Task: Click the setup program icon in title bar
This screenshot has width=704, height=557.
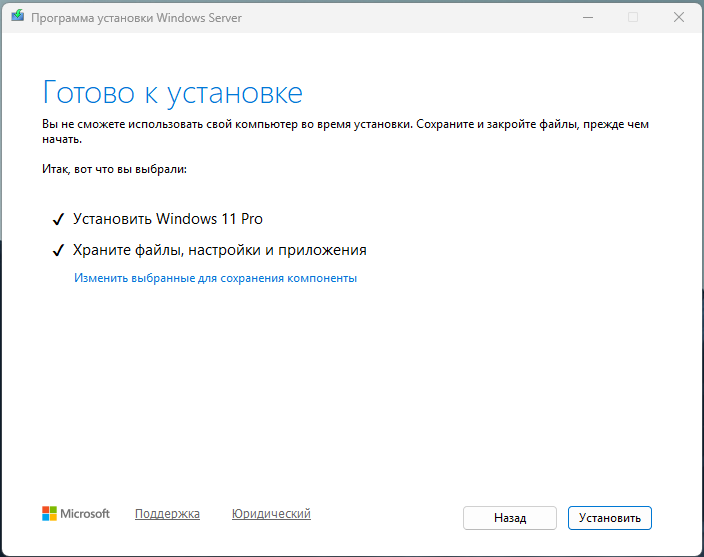Action: 18,18
